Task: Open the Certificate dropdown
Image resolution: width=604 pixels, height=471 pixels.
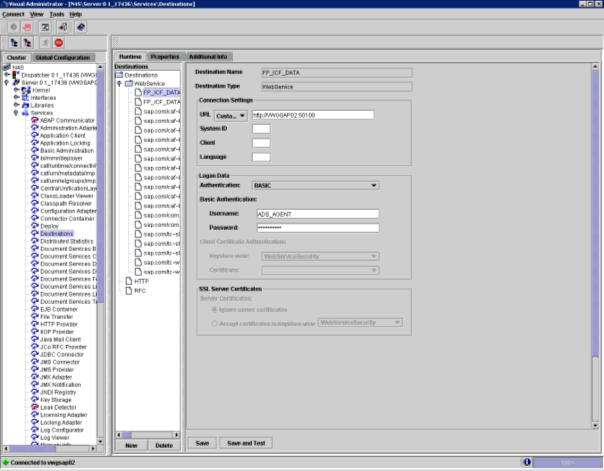Action: (320, 270)
